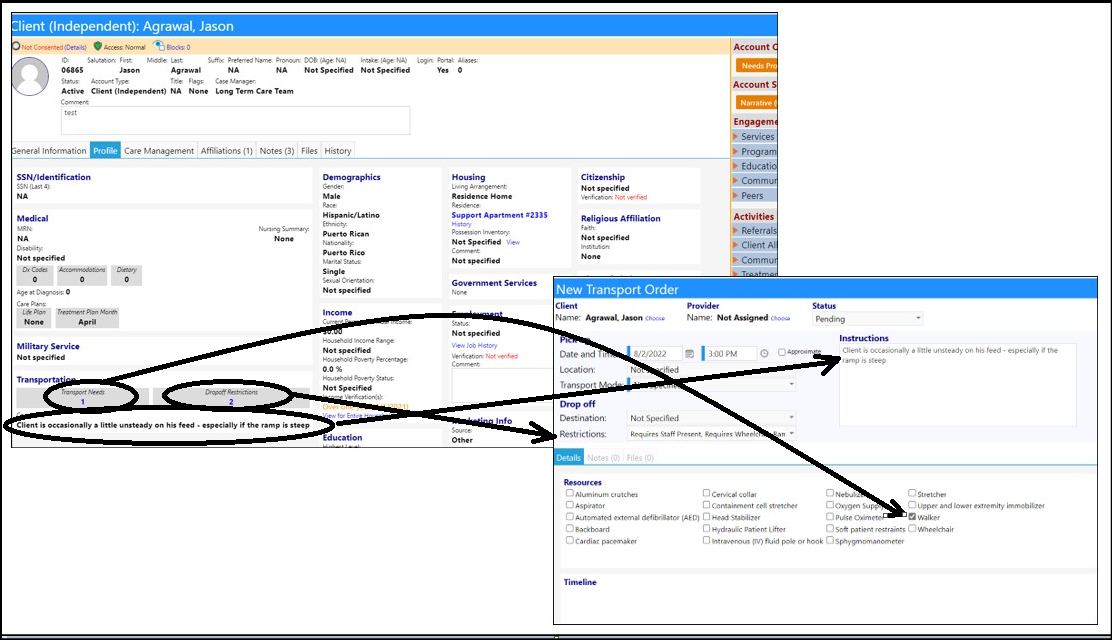Viewport: 1112px width, 640px height.
Task: Open the Affiliations (1) tab
Action: click(x=226, y=150)
